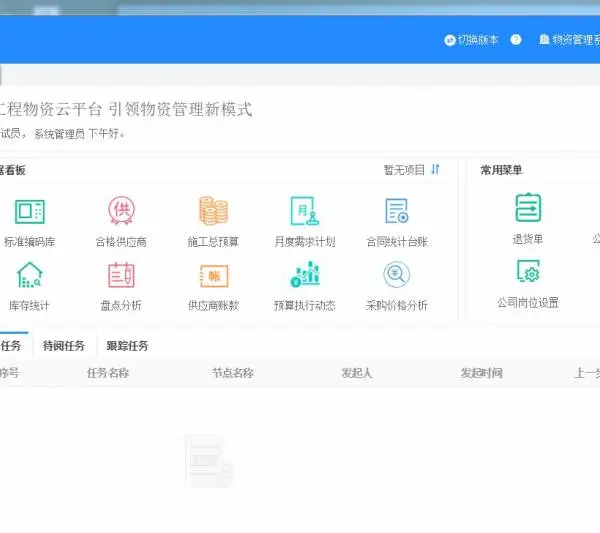Select the 暂无项目 project selector

(x=404, y=170)
